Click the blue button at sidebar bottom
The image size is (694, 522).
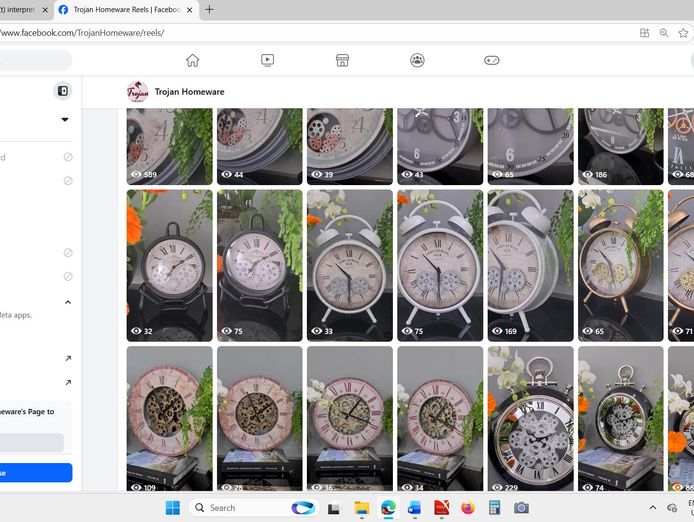click(x=36, y=473)
